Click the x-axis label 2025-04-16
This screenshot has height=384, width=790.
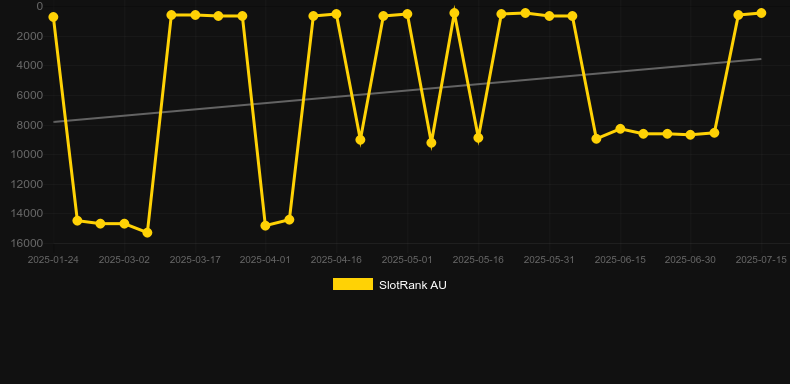(336, 260)
